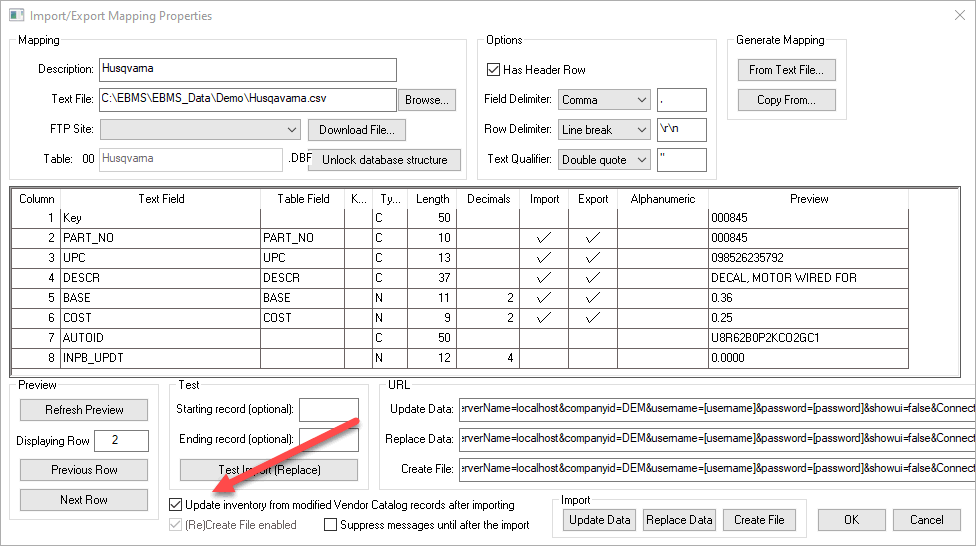The width and height of the screenshot is (976, 546).
Task: Click the Alphanumeric column header
Action: point(662,199)
